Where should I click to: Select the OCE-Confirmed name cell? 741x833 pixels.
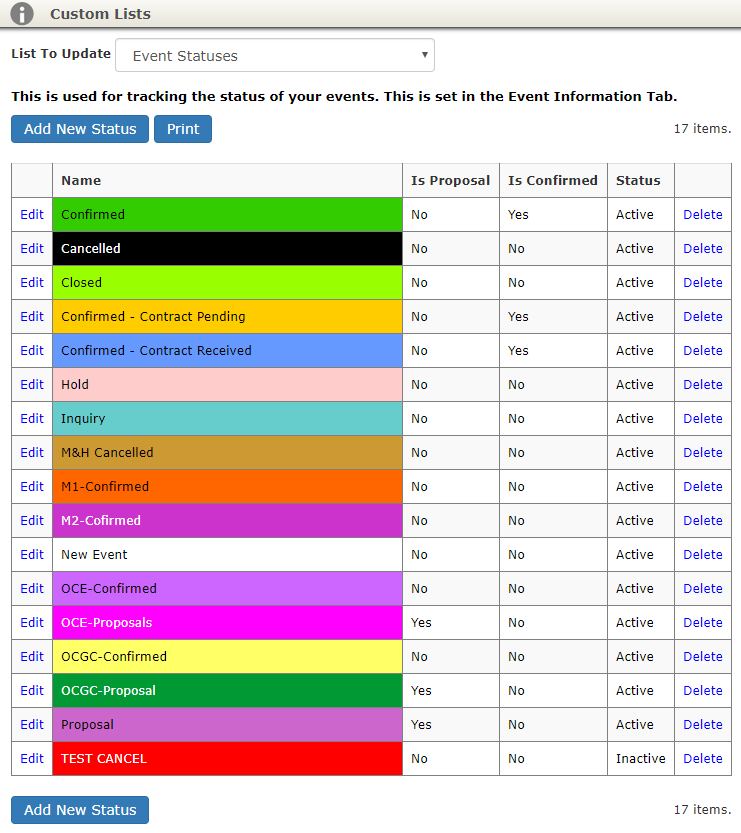pos(227,589)
